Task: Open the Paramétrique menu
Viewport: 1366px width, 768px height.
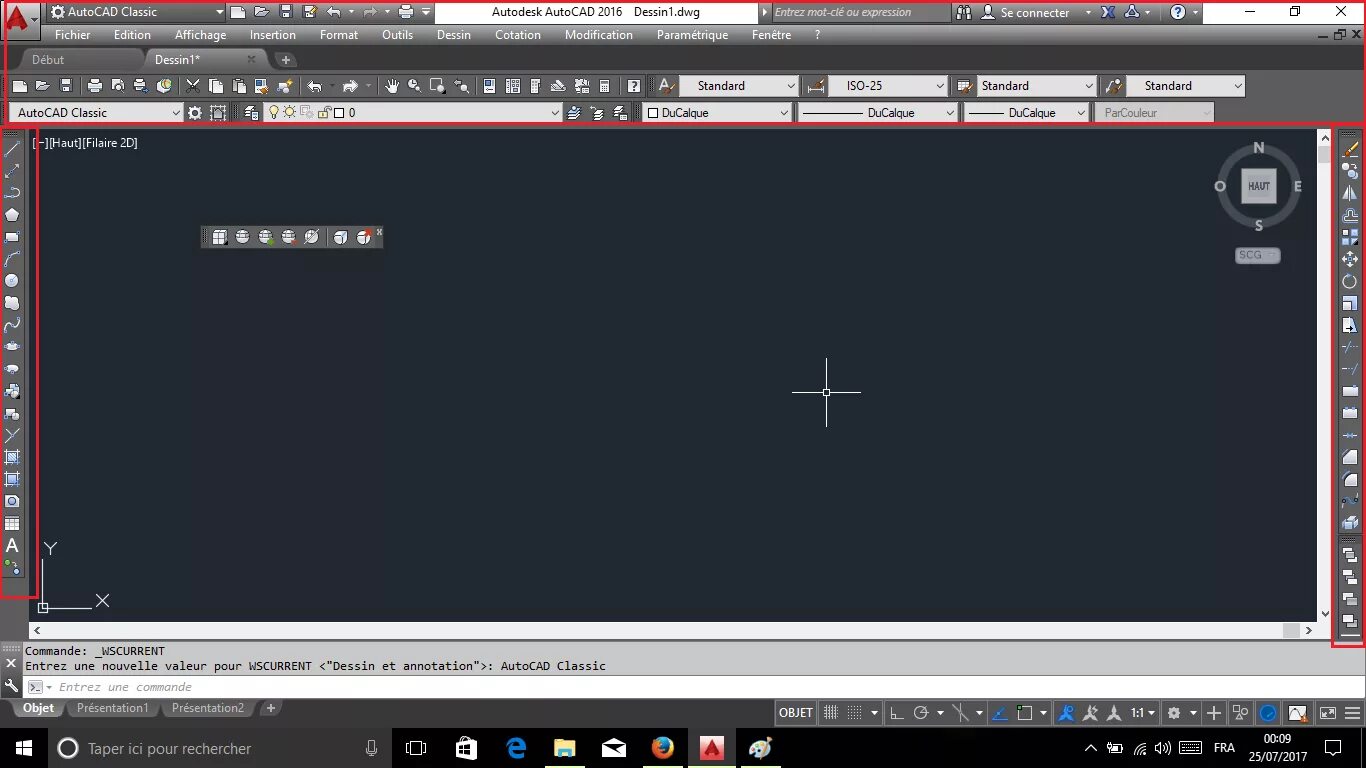Action: coord(692,35)
